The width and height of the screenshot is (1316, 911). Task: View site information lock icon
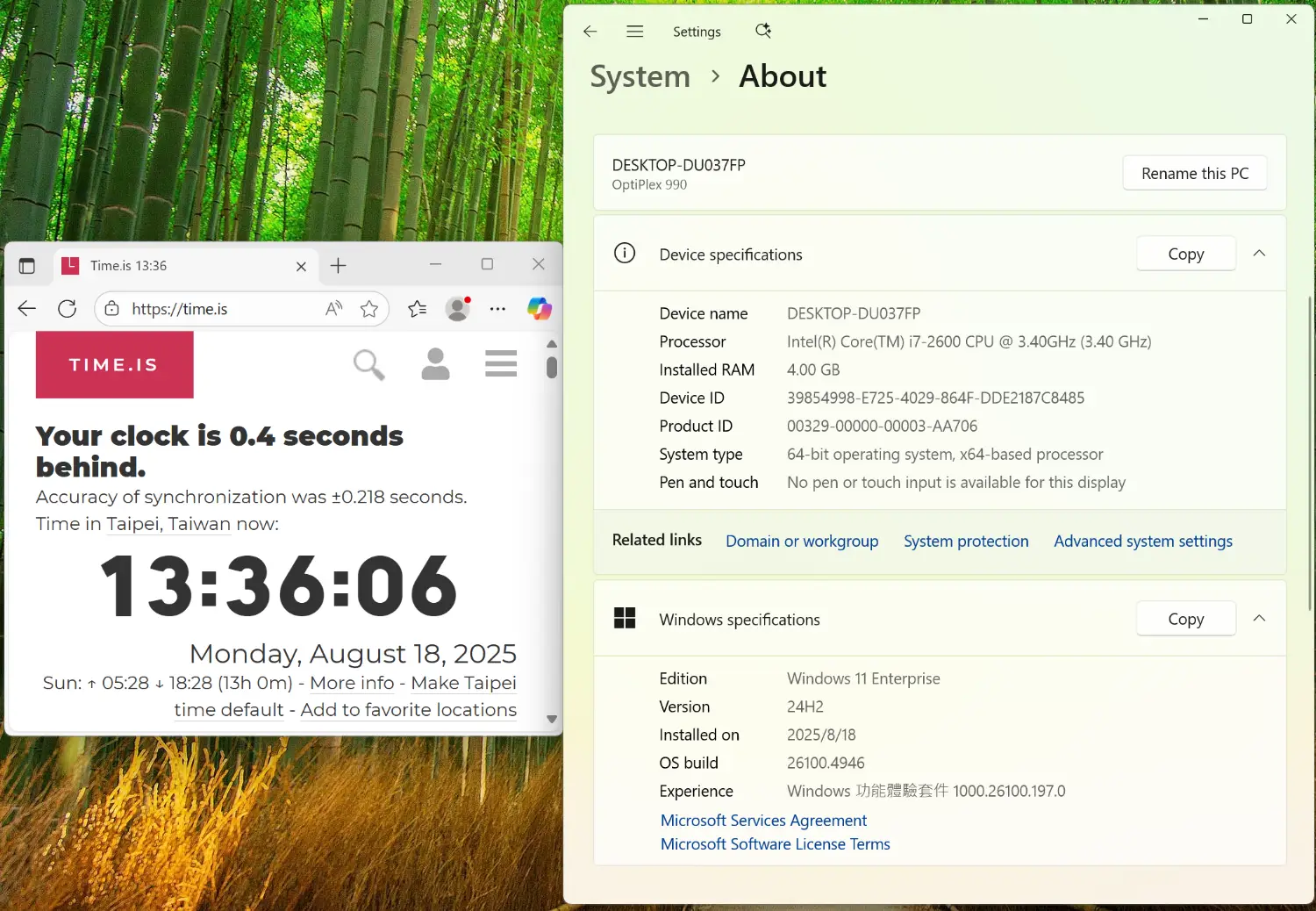[111, 308]
